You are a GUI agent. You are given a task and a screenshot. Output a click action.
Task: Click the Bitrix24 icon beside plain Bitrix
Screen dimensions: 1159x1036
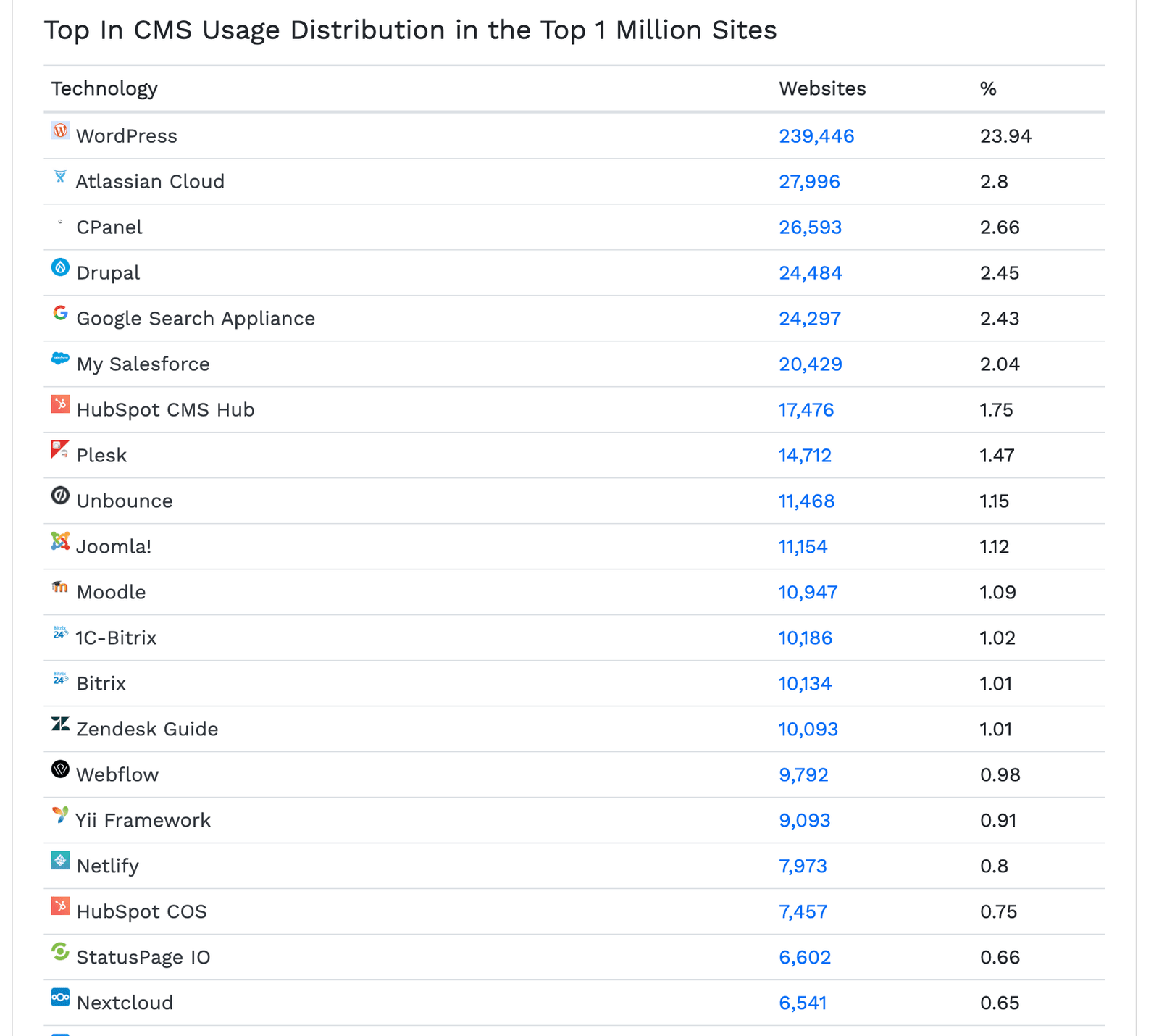point(60,679)
